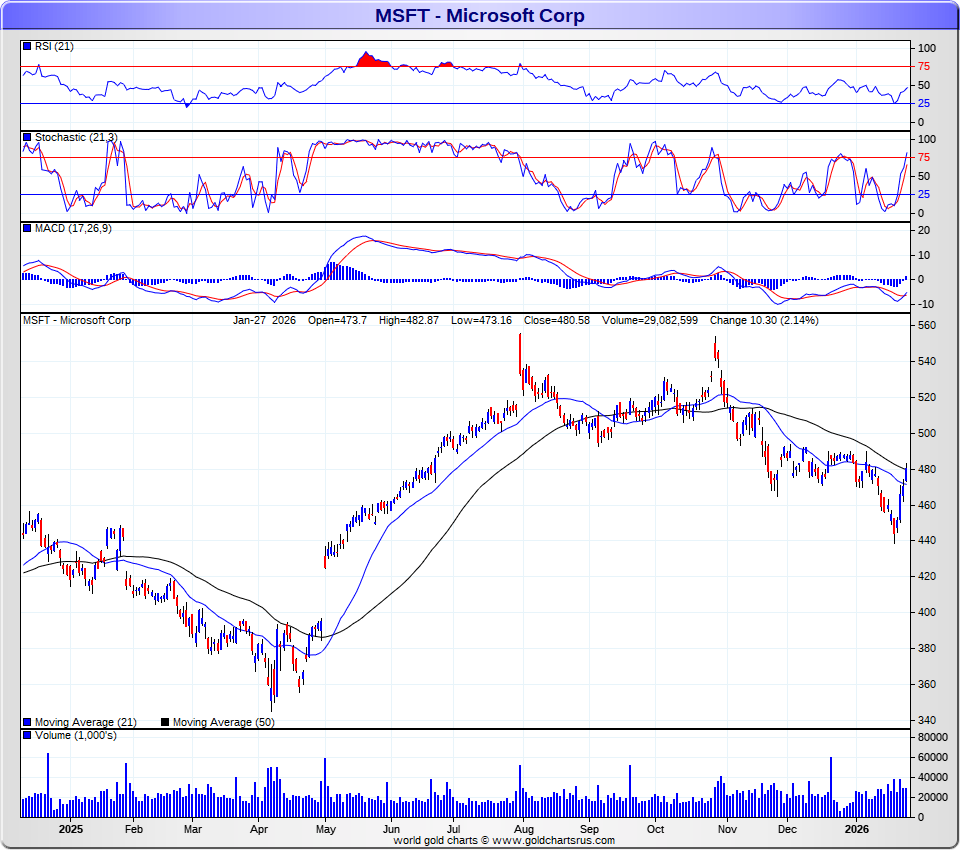Click the 340 price axis label
This screenshot has height=850, width=960.
927,720
